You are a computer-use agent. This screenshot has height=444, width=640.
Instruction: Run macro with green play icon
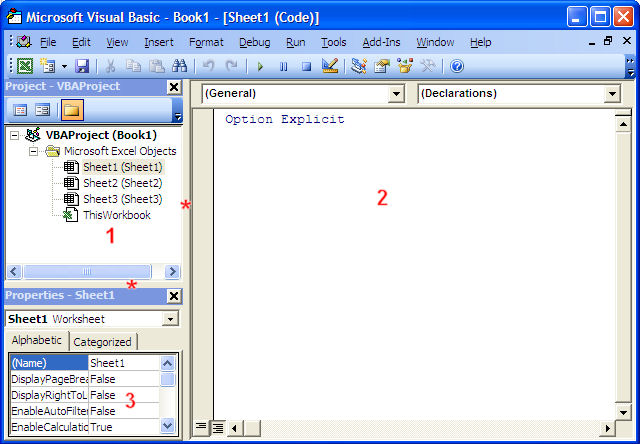pyautogui.click(x=260, y=66)
